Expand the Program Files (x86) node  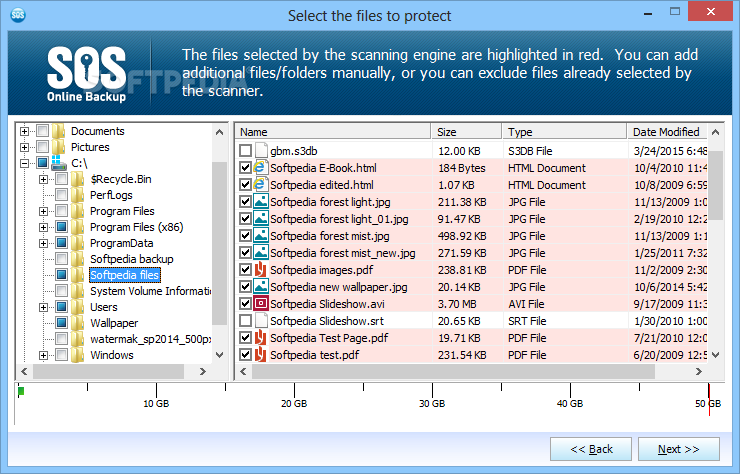point(43,227)
